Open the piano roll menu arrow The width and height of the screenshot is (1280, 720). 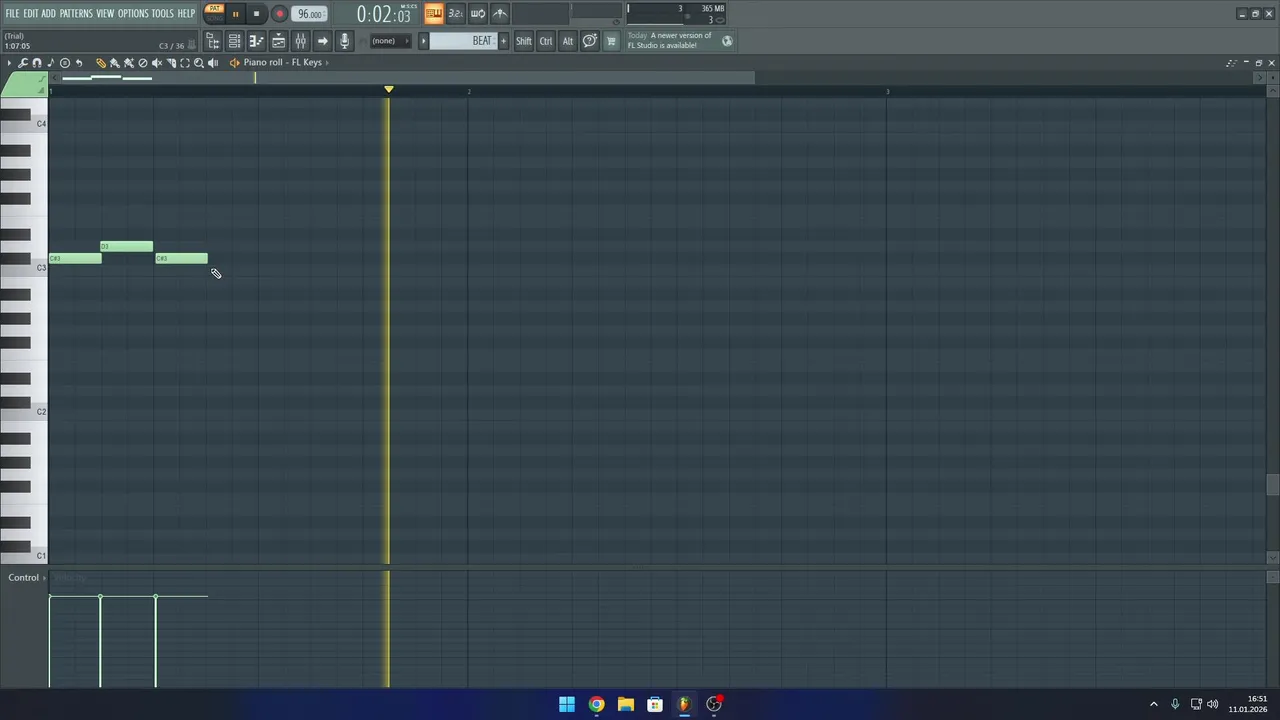(9, 62)
